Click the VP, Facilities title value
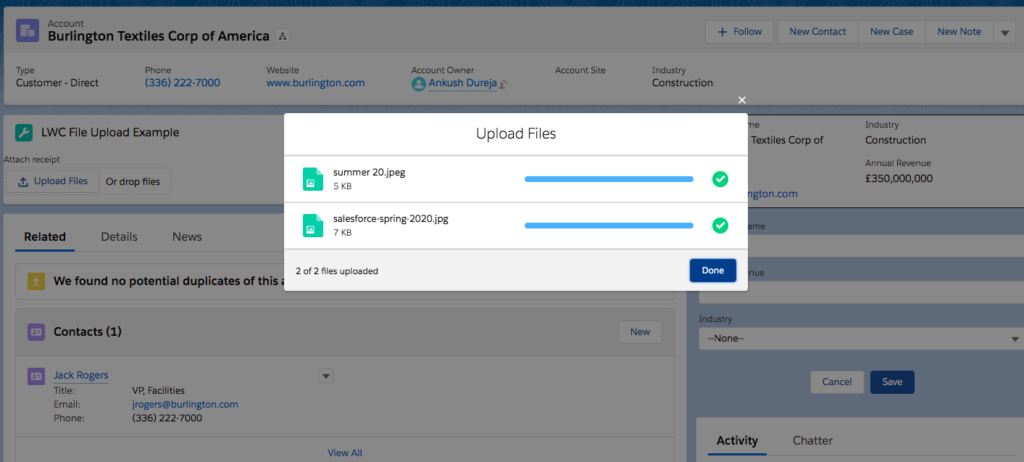 158,391
